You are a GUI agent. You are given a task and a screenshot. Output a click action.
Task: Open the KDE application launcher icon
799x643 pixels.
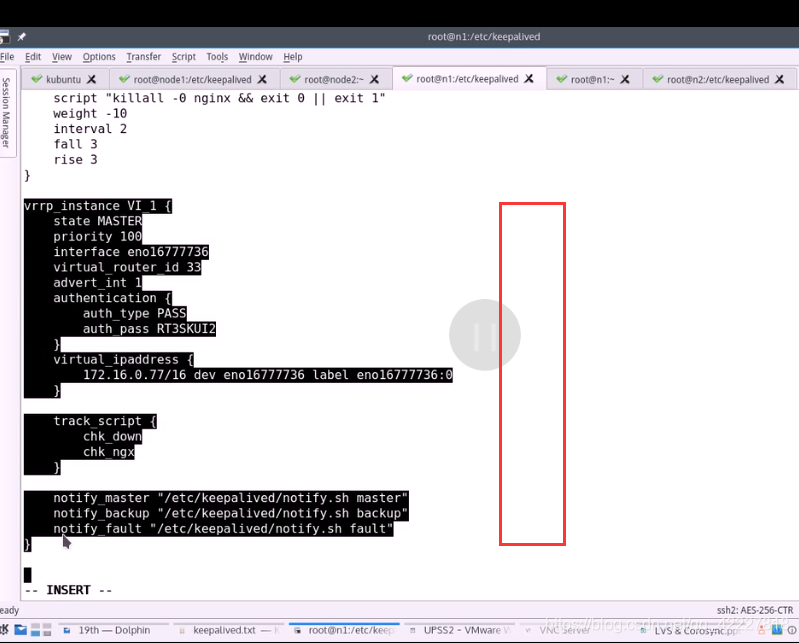(4, 630)
